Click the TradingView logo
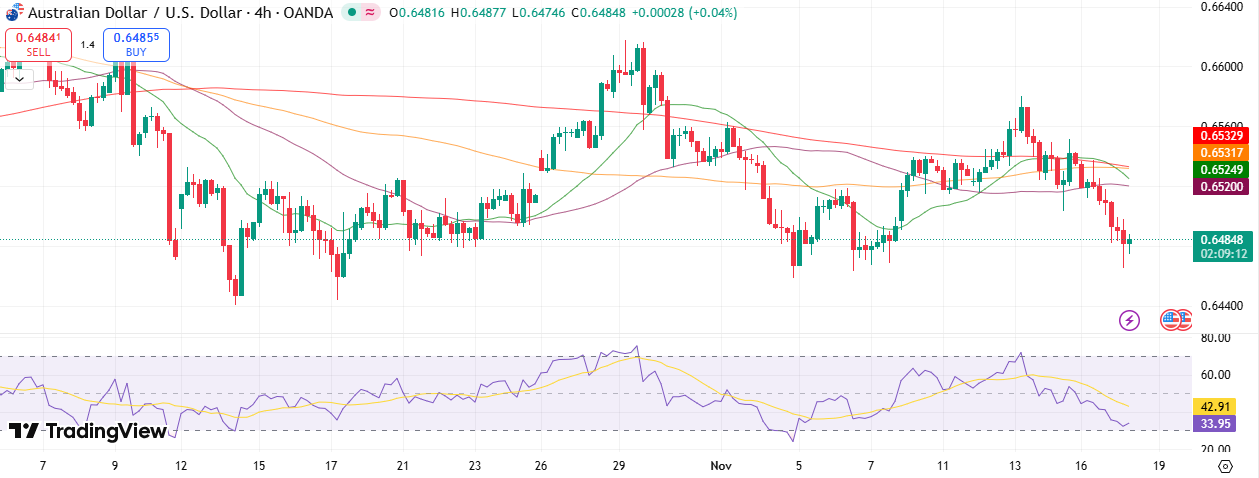Screen dimensions: 1259x478 click(x=88, y=431)
